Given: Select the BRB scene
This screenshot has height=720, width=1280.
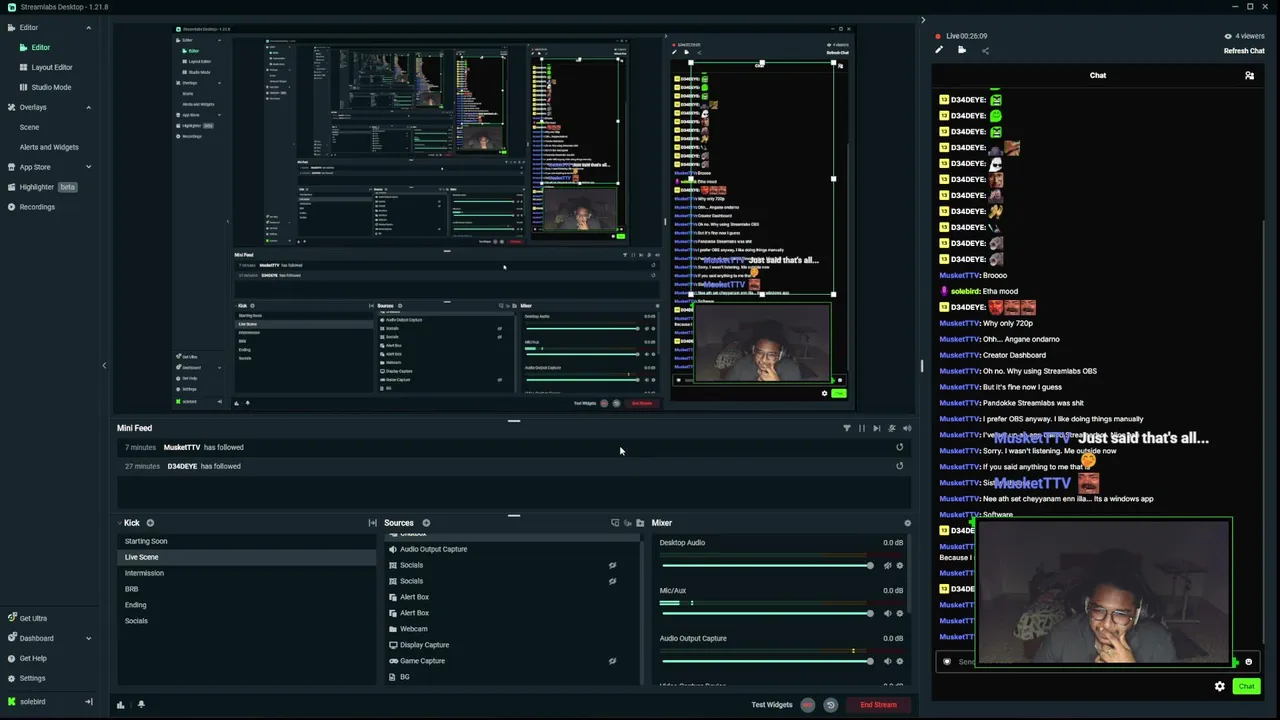Looking at the screenshot, I should click(246, 589).
